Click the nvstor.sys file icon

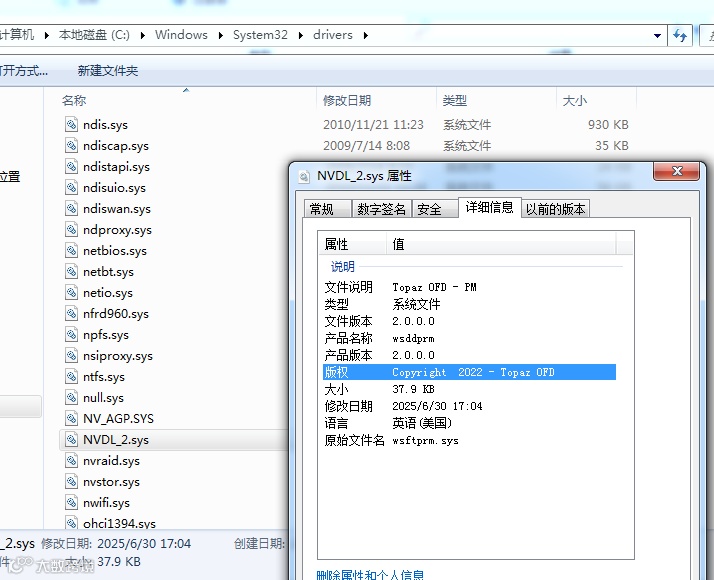71,481
